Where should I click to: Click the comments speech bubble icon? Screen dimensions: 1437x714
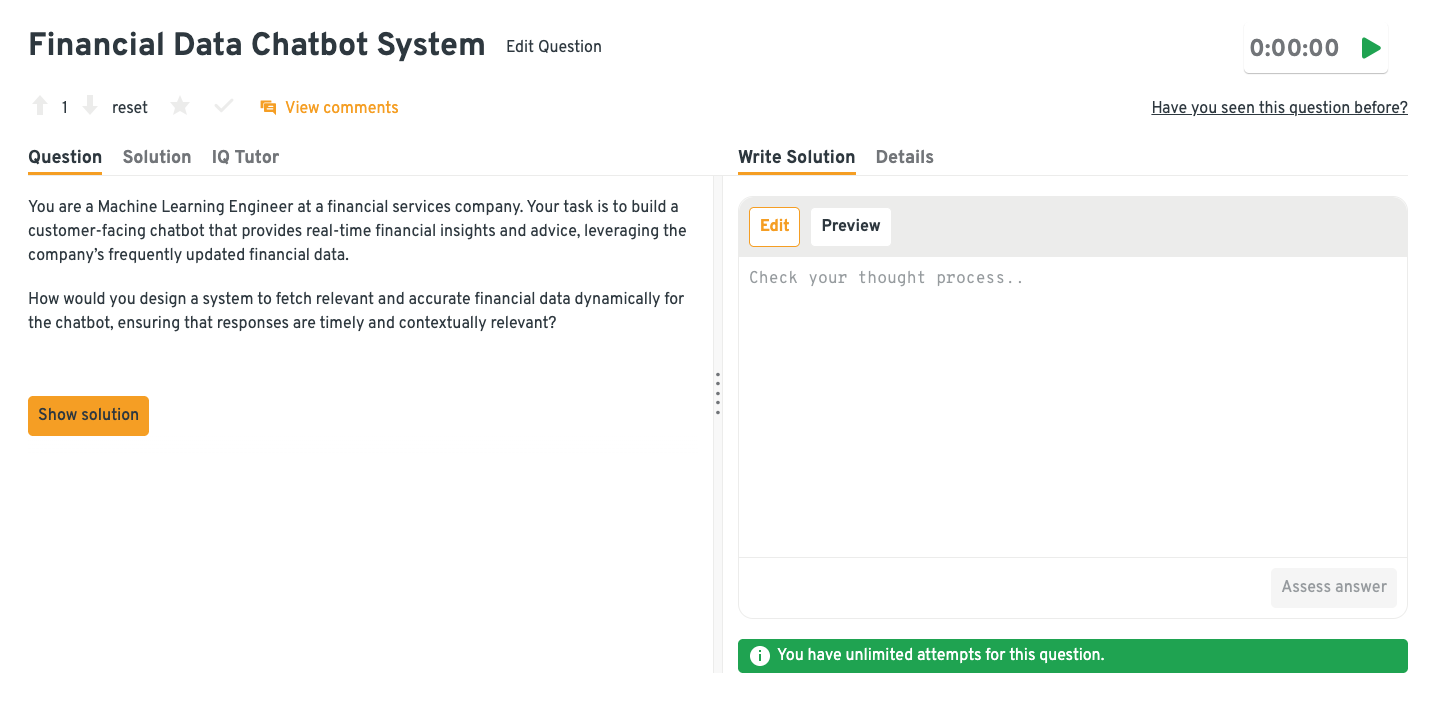click(268, 107)
